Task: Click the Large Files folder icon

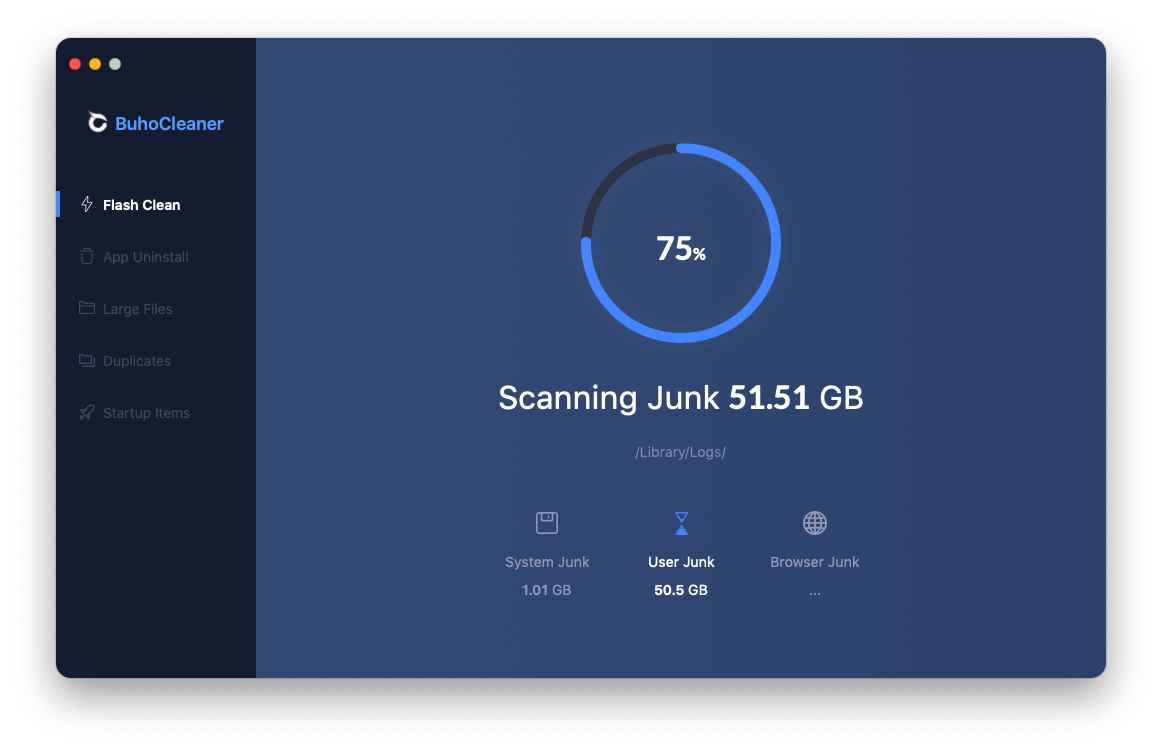Action: click(87, 307)
